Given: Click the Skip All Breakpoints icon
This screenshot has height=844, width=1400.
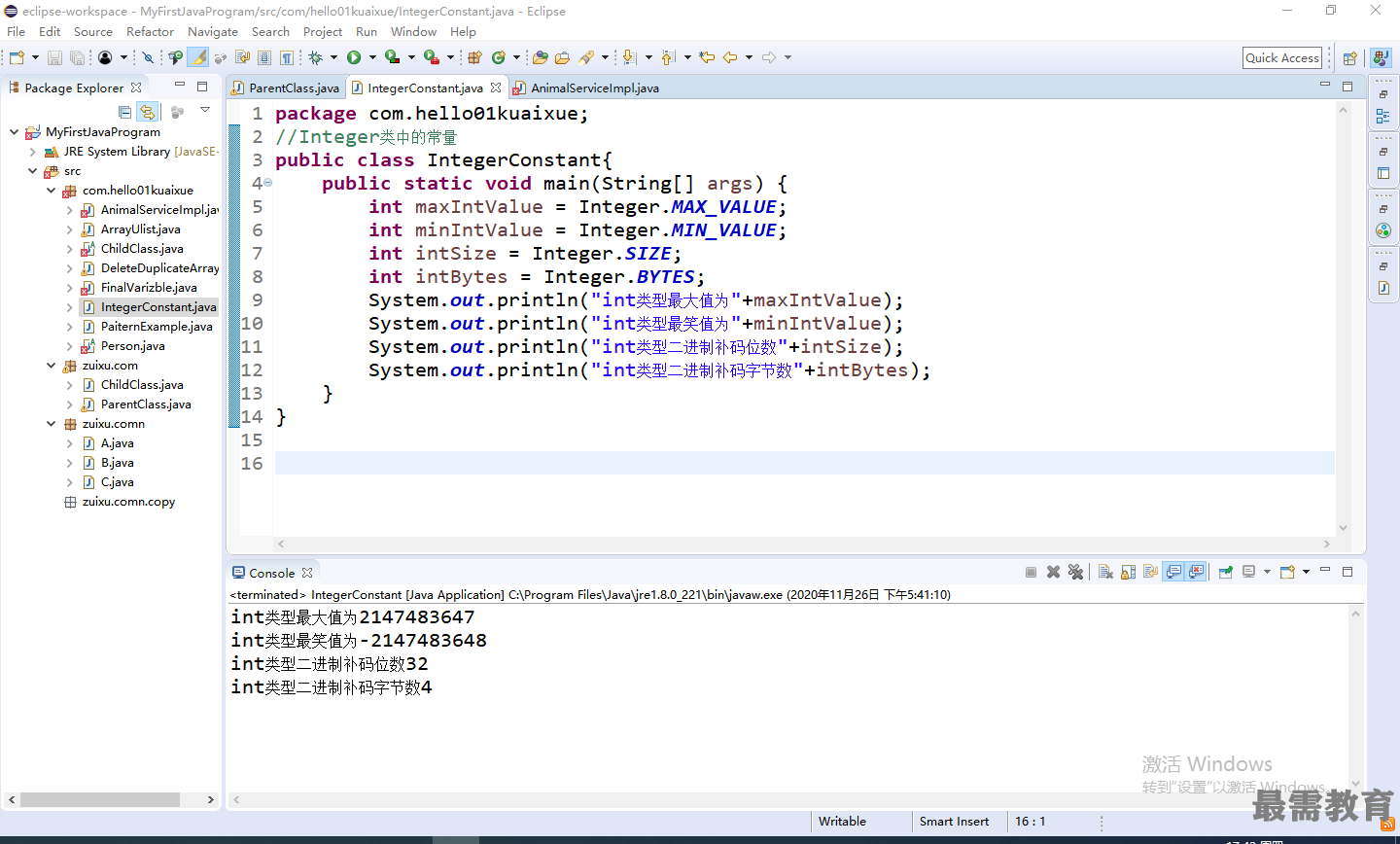Looking at the screenshot, I should tap(148, 57).
